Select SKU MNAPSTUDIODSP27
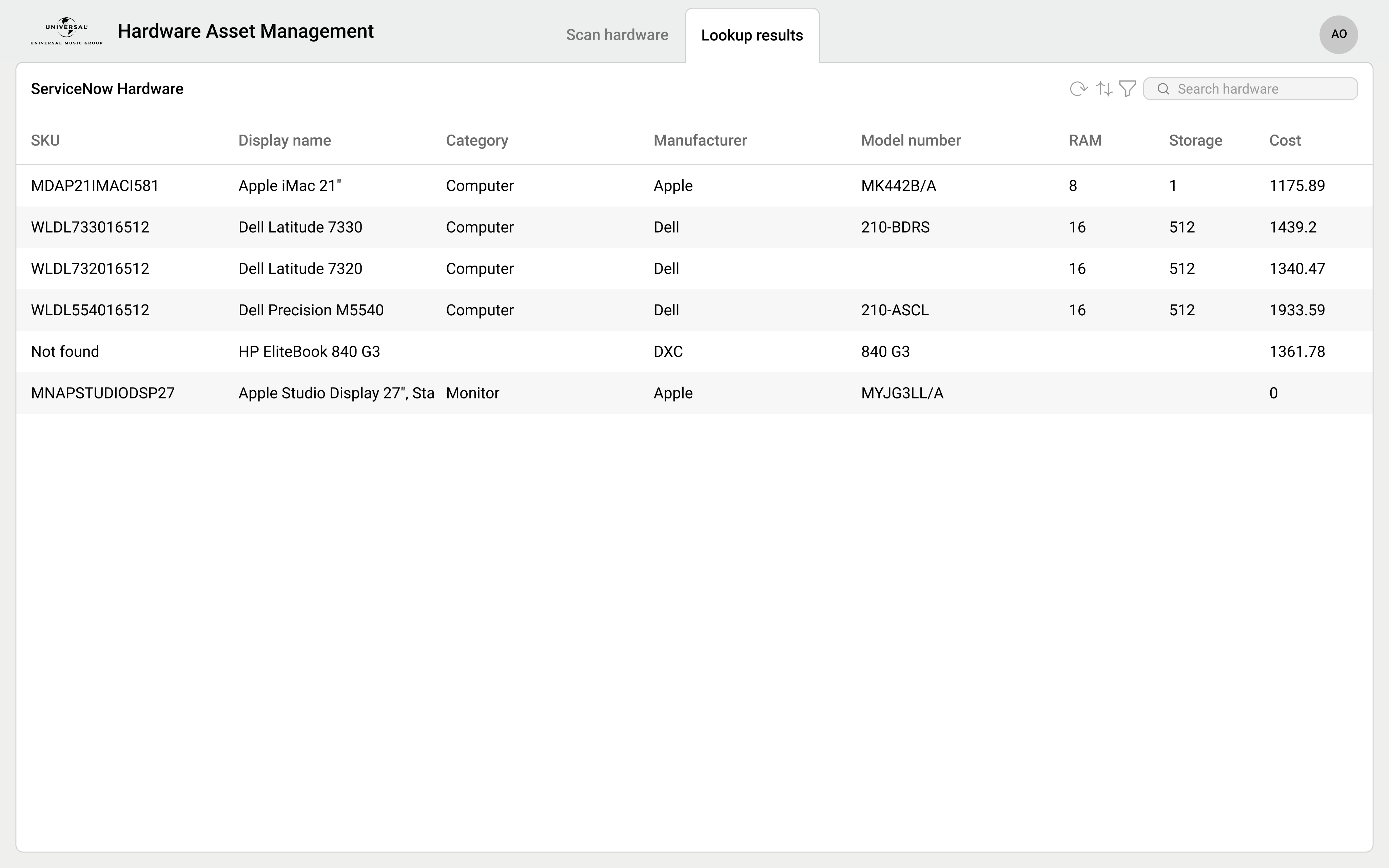 coord(103,393)
